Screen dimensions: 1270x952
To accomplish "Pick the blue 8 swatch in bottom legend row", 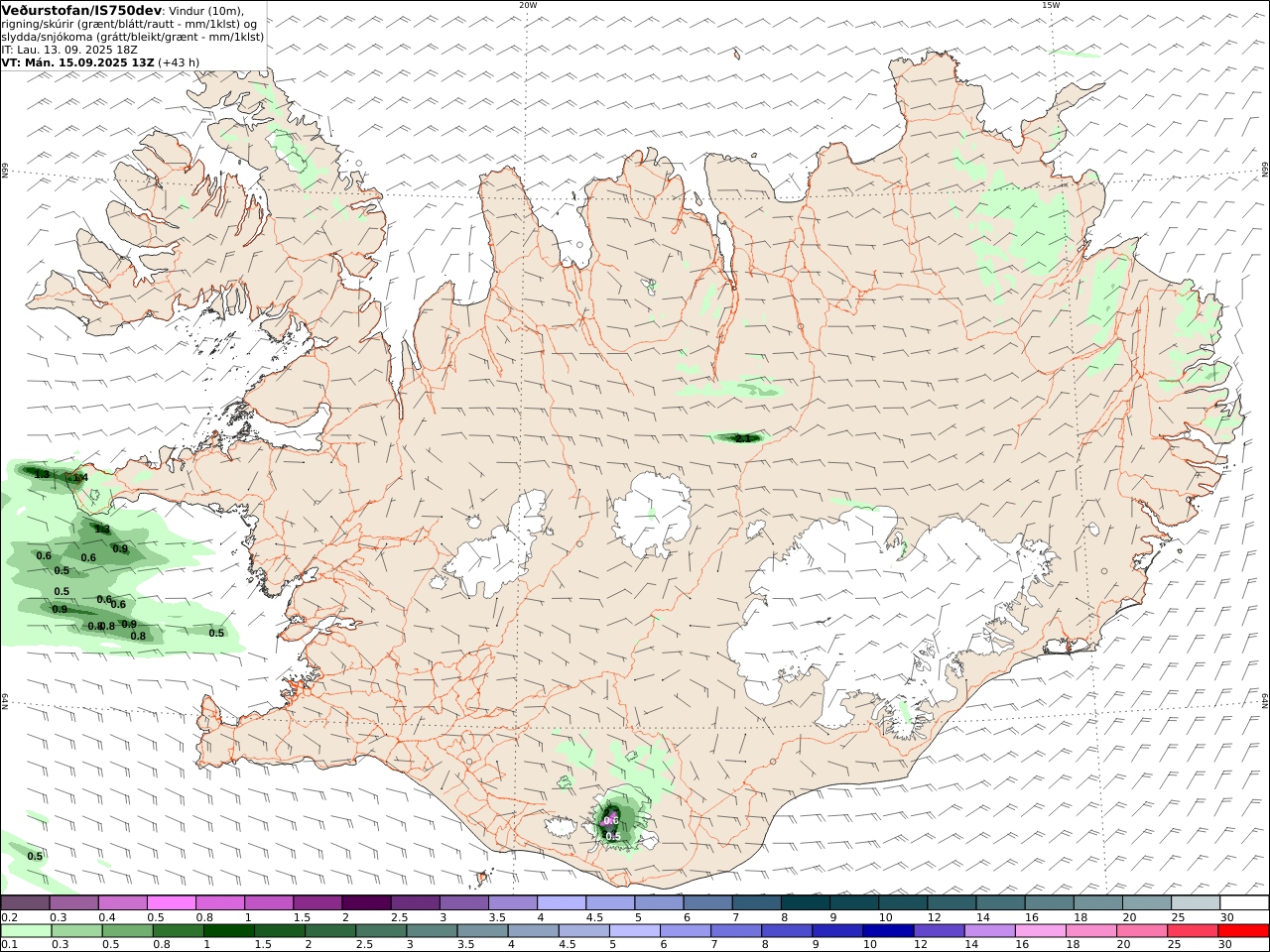I will click(786, 931).
